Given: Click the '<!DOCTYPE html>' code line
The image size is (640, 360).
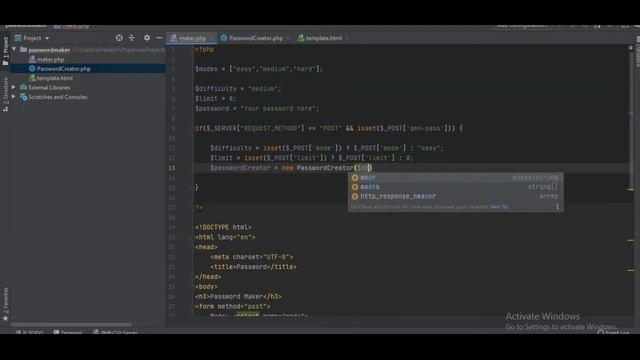Looking at the screenshot, I should click(x=223, y=227).
